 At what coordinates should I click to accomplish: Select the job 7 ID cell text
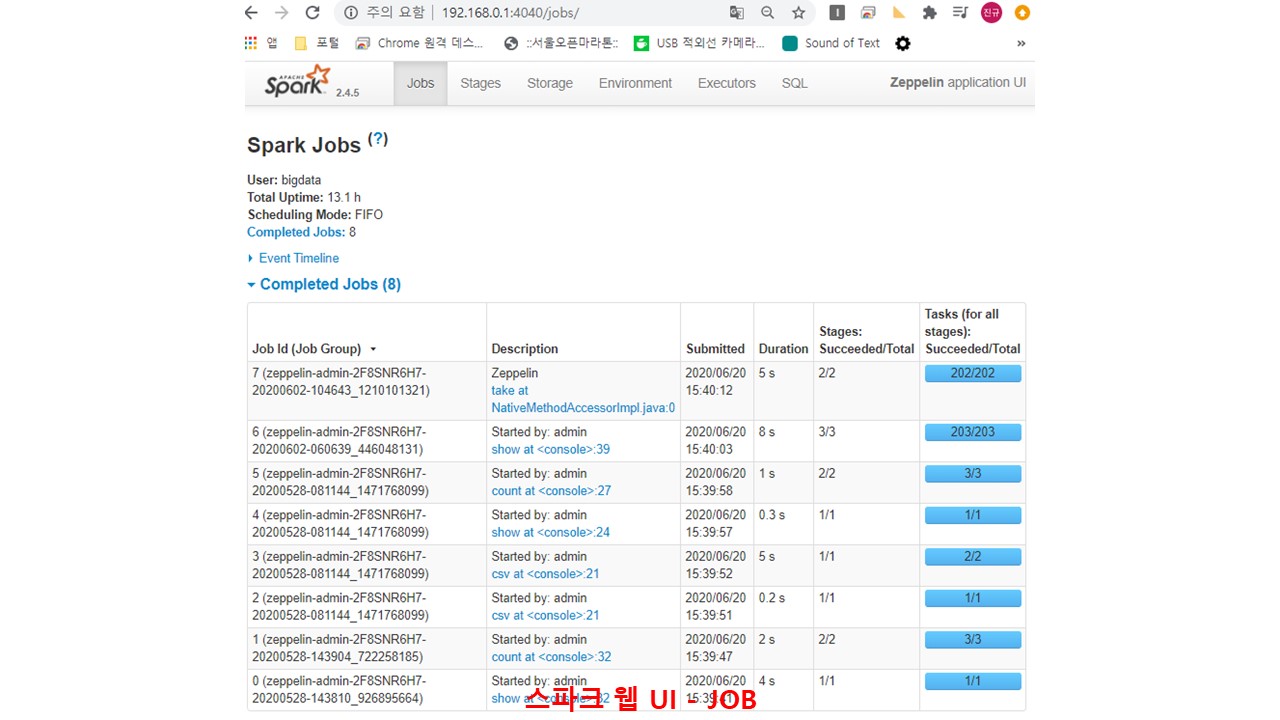340,382
